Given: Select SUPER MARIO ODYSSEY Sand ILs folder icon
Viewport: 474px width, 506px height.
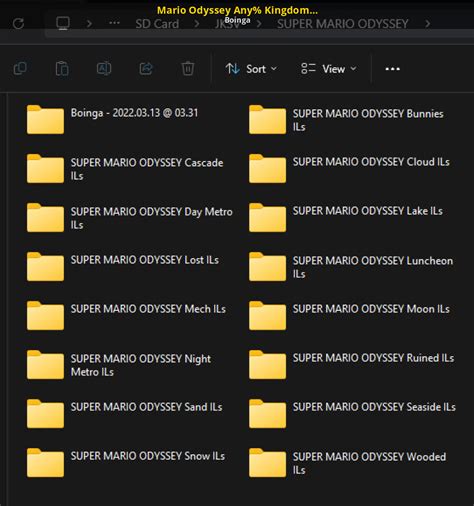Looking at the screenshot, I should 45,413.
